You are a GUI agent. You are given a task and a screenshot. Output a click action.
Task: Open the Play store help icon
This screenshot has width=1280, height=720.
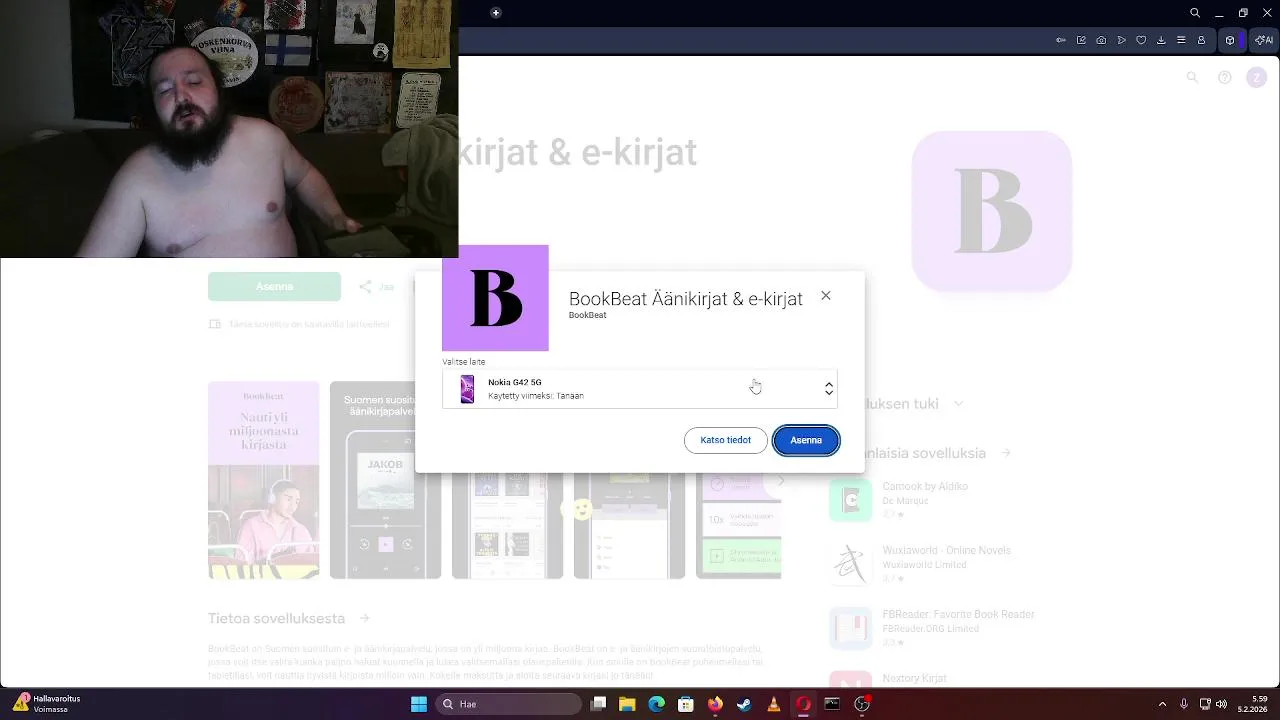1224,77
